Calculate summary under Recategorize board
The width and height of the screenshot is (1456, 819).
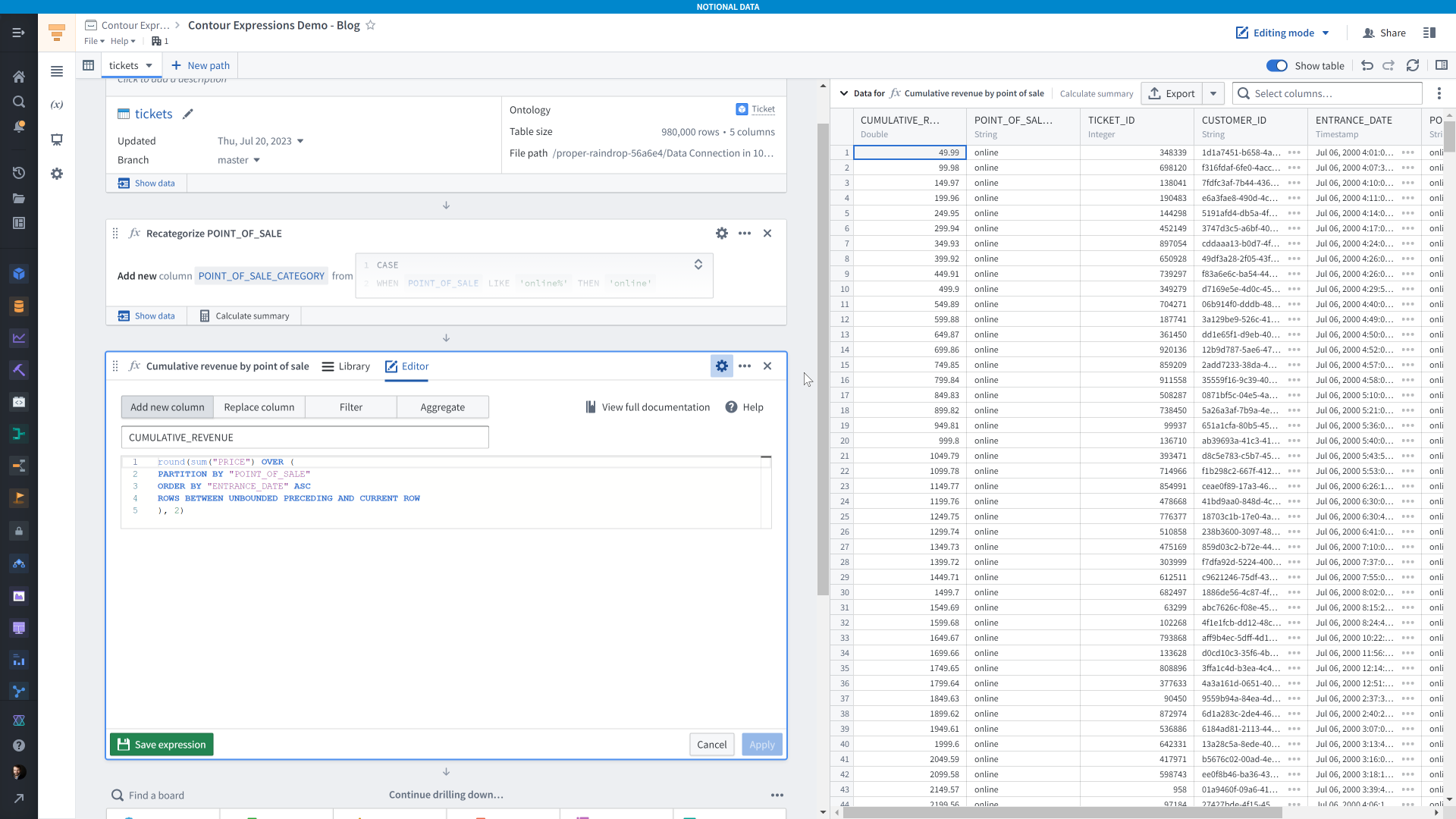244,316
